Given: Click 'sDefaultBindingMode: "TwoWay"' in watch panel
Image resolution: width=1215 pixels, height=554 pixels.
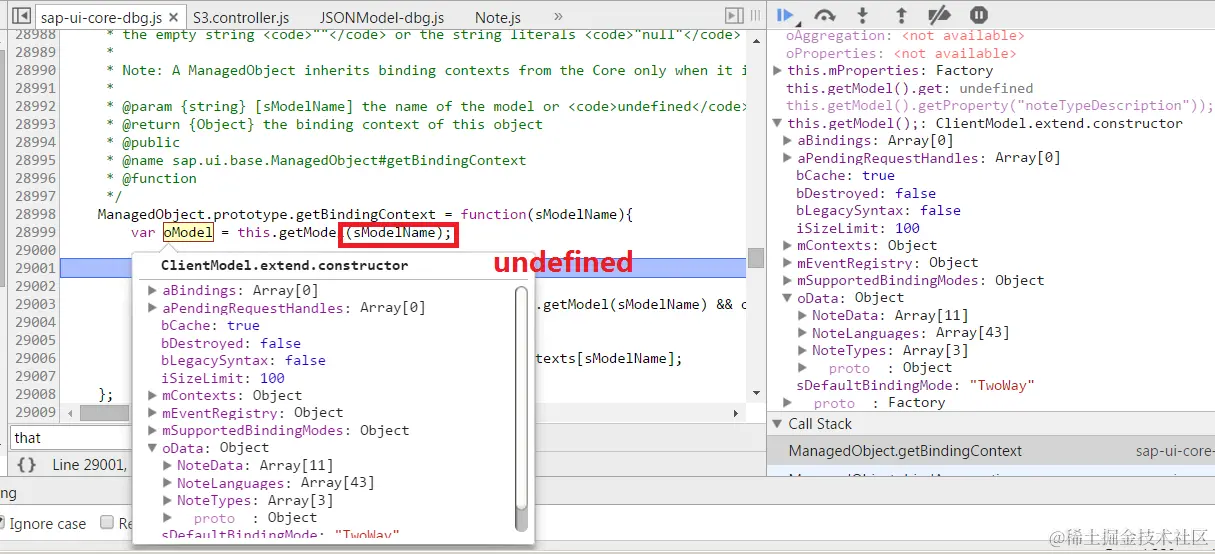Looking at the screenshot, I should point(915,385).
